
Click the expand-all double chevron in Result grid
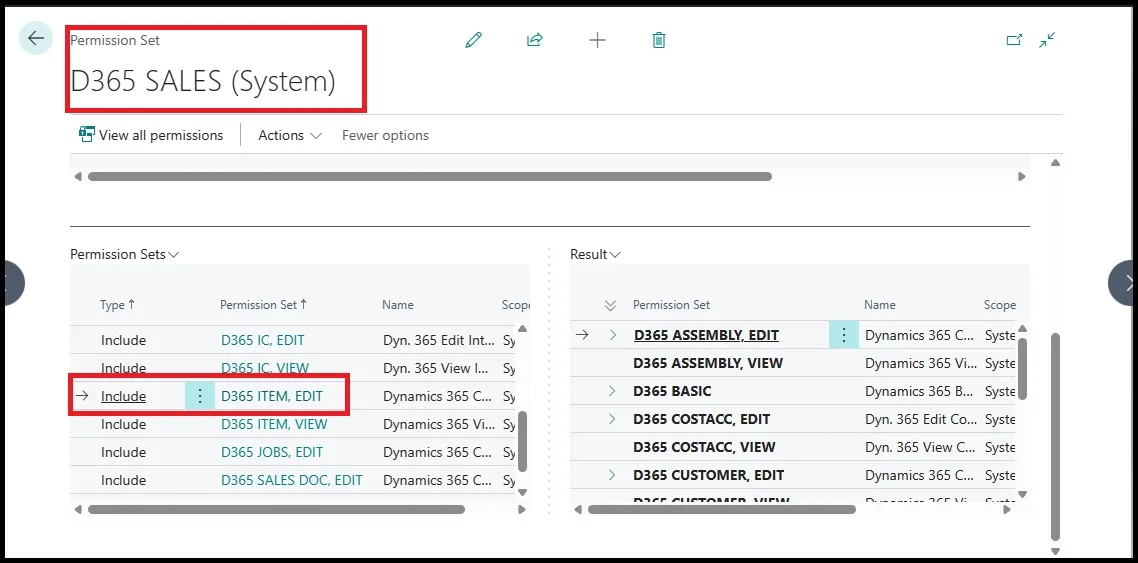coord(610,305)
